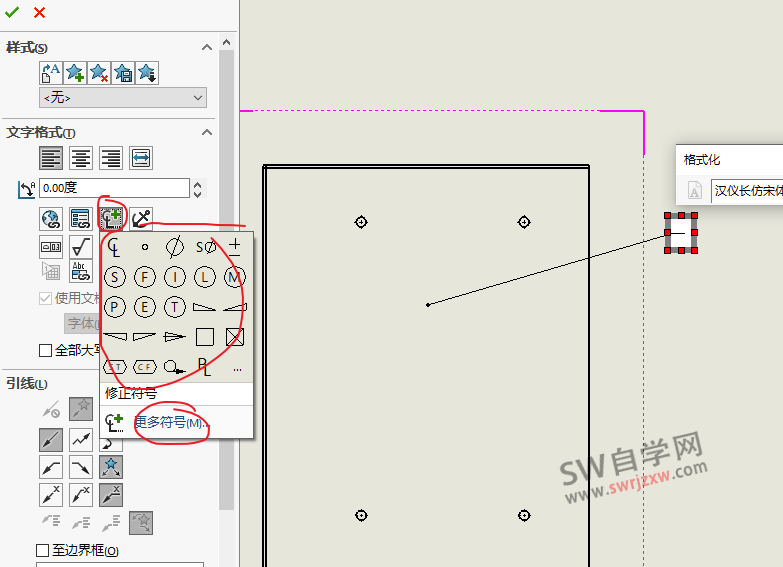783x567 pixels.
Task: Toggle fit text alignment
Action: [141, 158]
